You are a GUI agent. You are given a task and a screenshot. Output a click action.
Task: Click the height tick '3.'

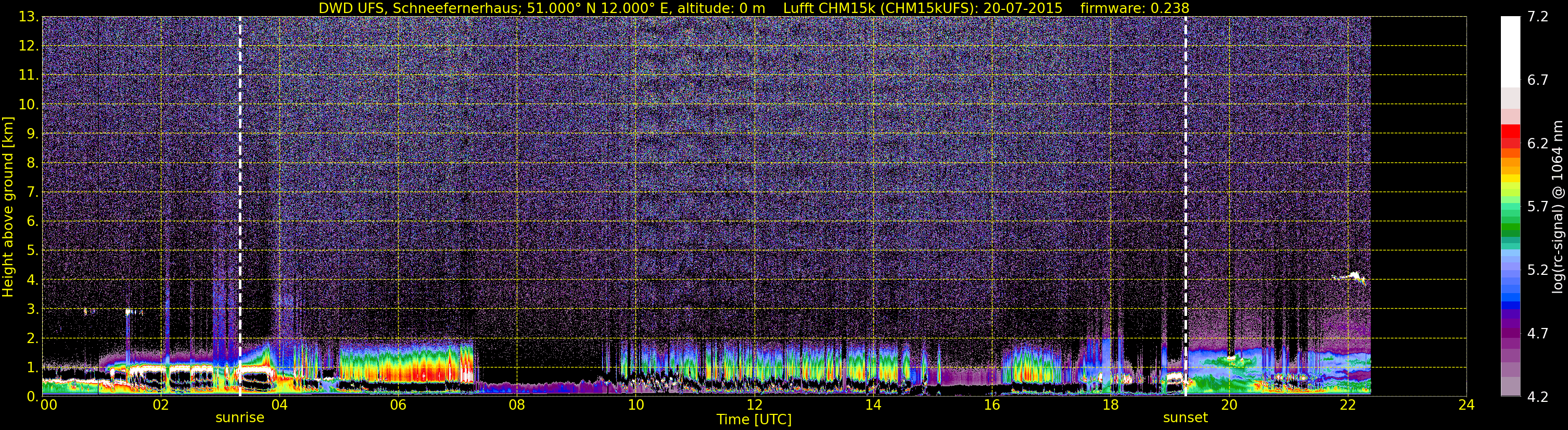[33, 309]
